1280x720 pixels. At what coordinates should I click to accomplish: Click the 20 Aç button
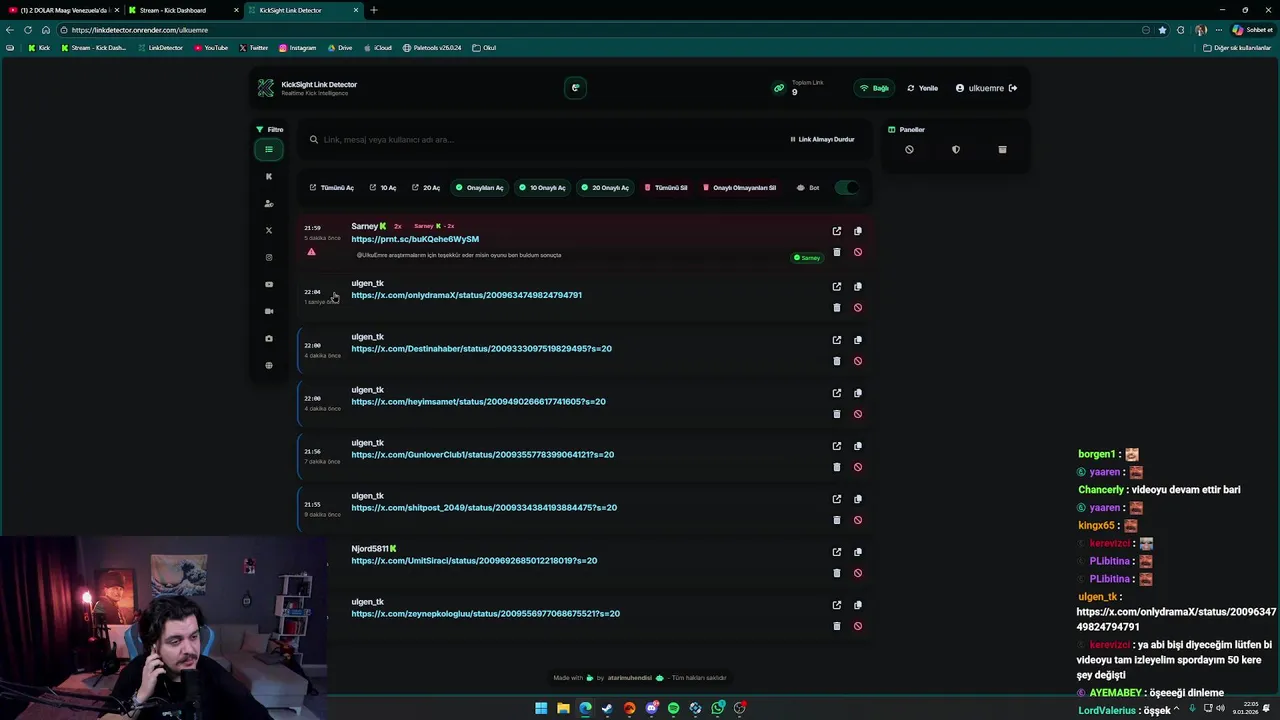426,187
